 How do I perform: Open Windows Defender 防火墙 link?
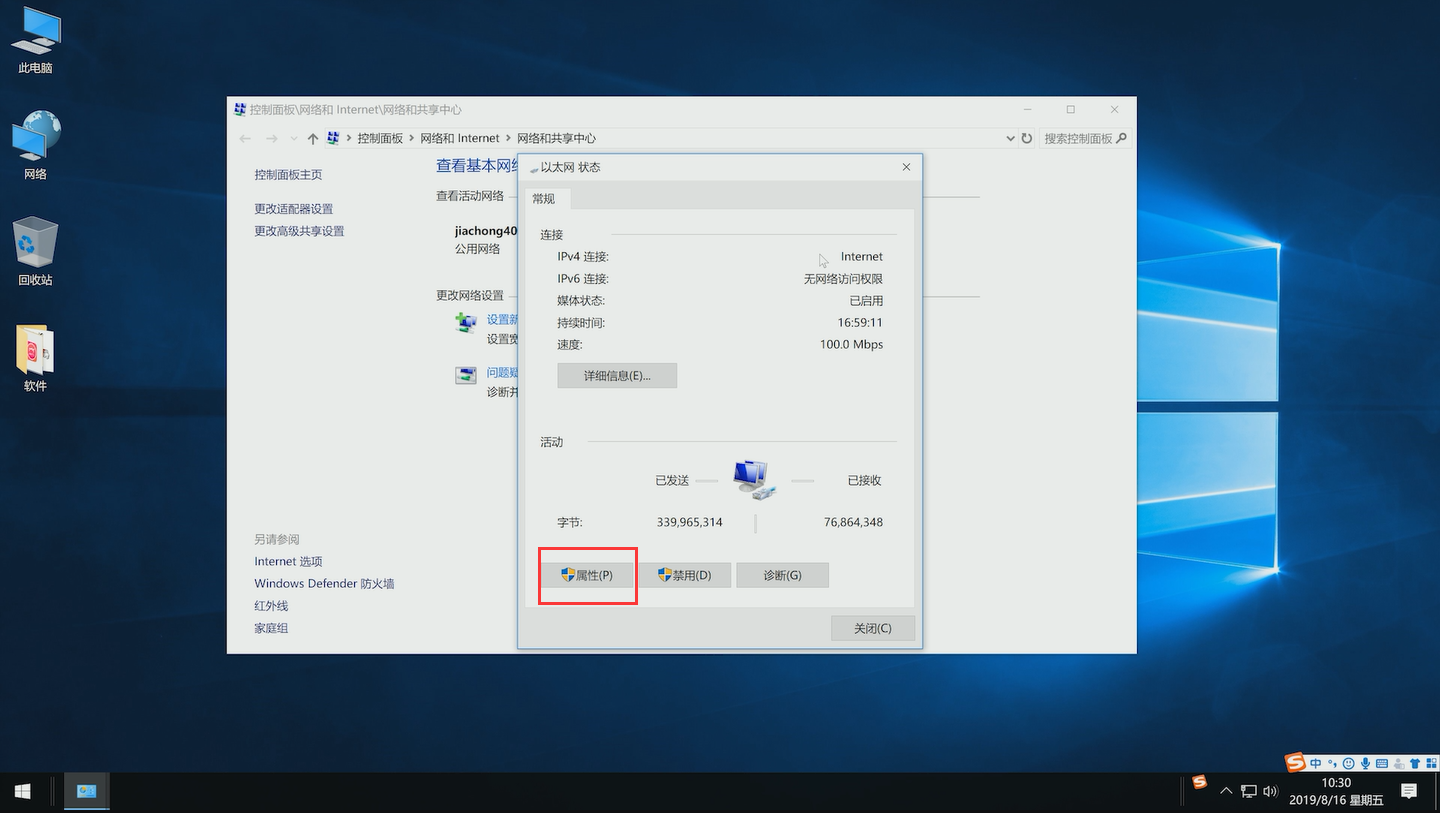point(324,583)
